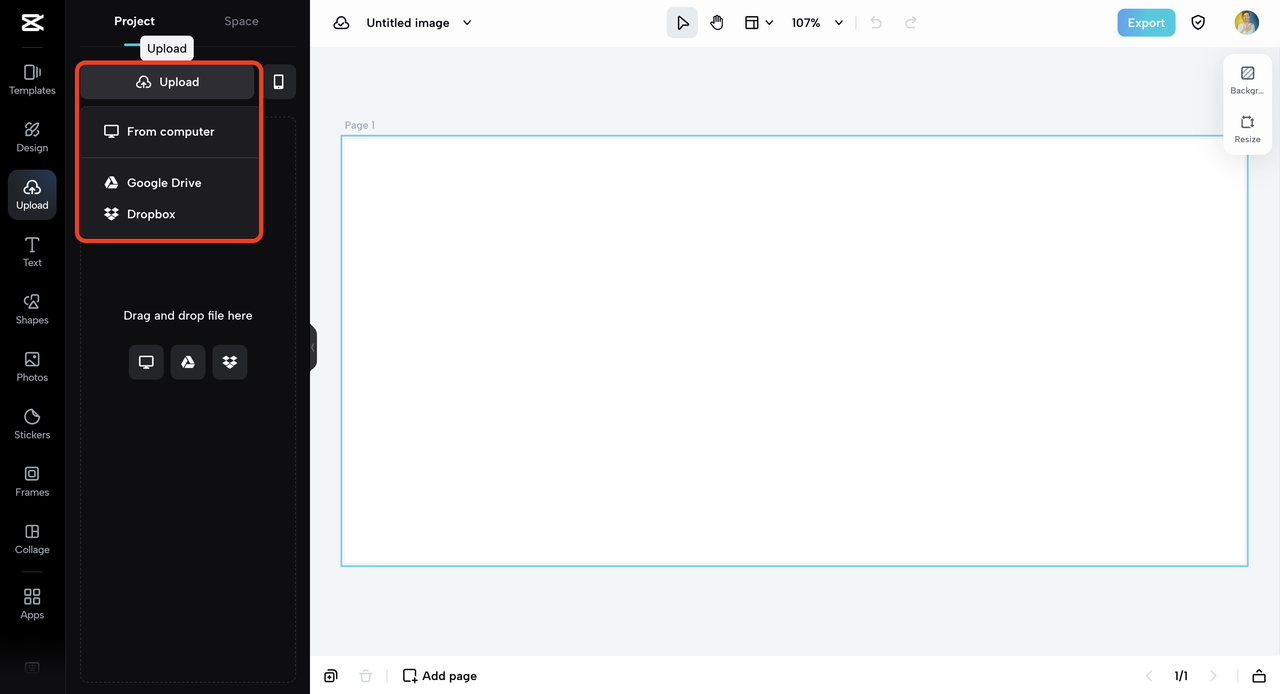Open the Shapes panel
1280x694 pixels.
(x=32, y=309)
